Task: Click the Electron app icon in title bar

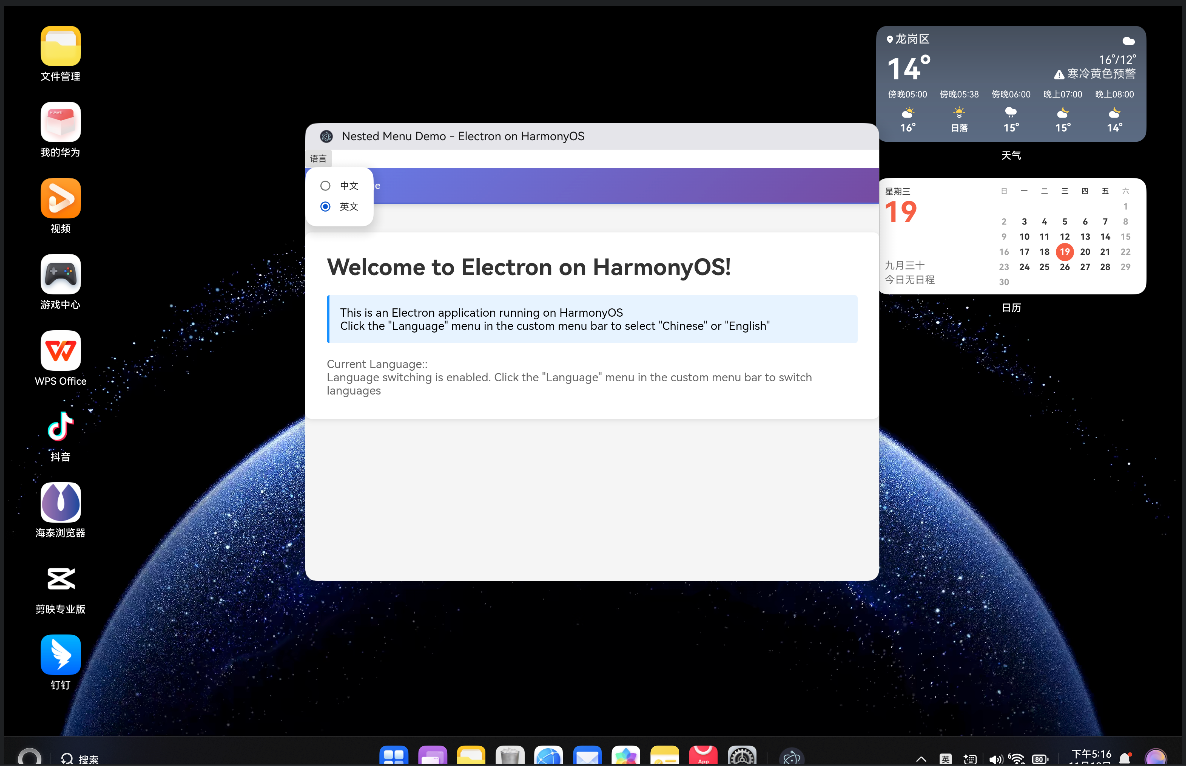Action: (326, 136)
